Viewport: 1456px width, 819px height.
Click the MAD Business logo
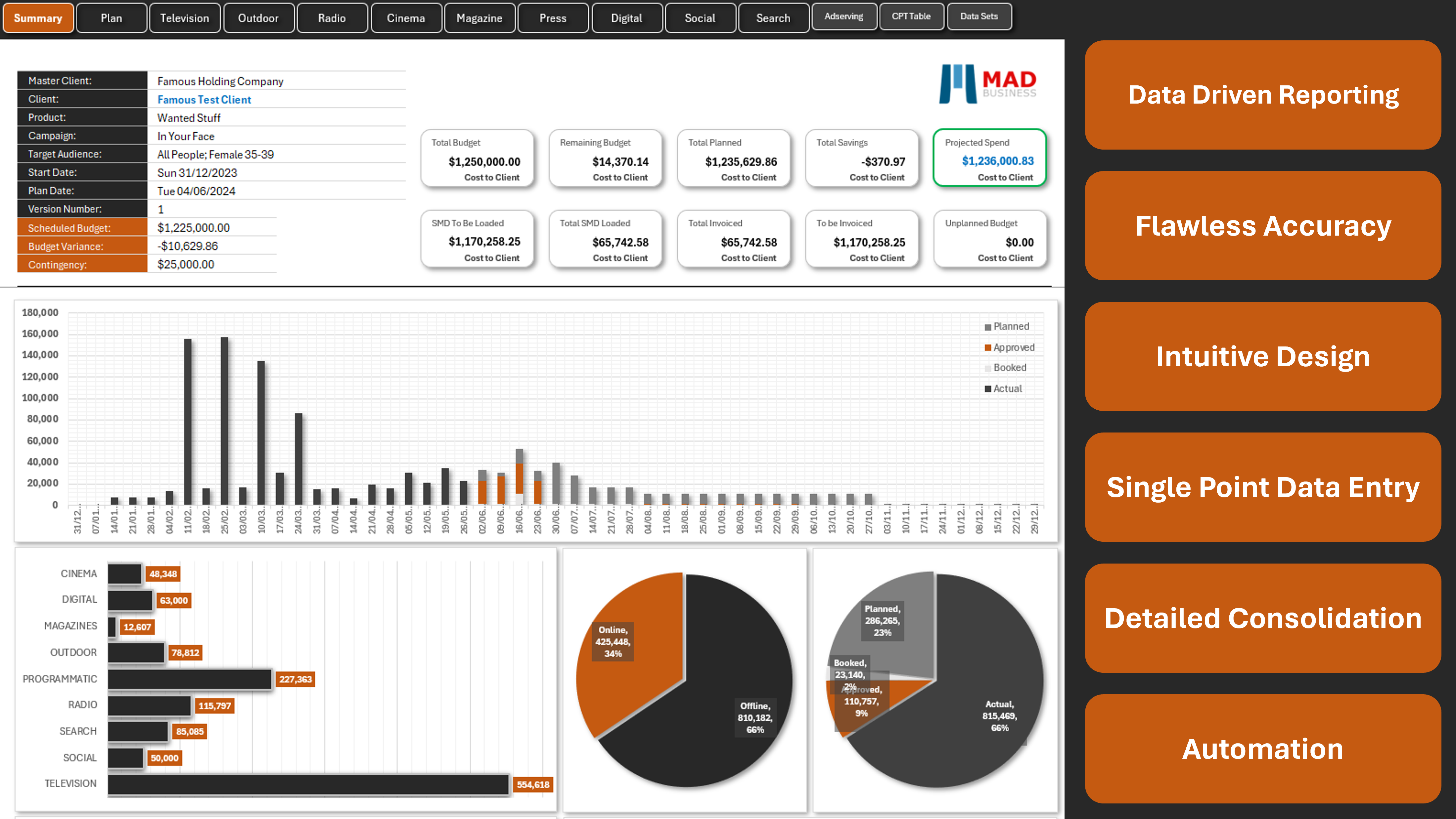point(987,84)
